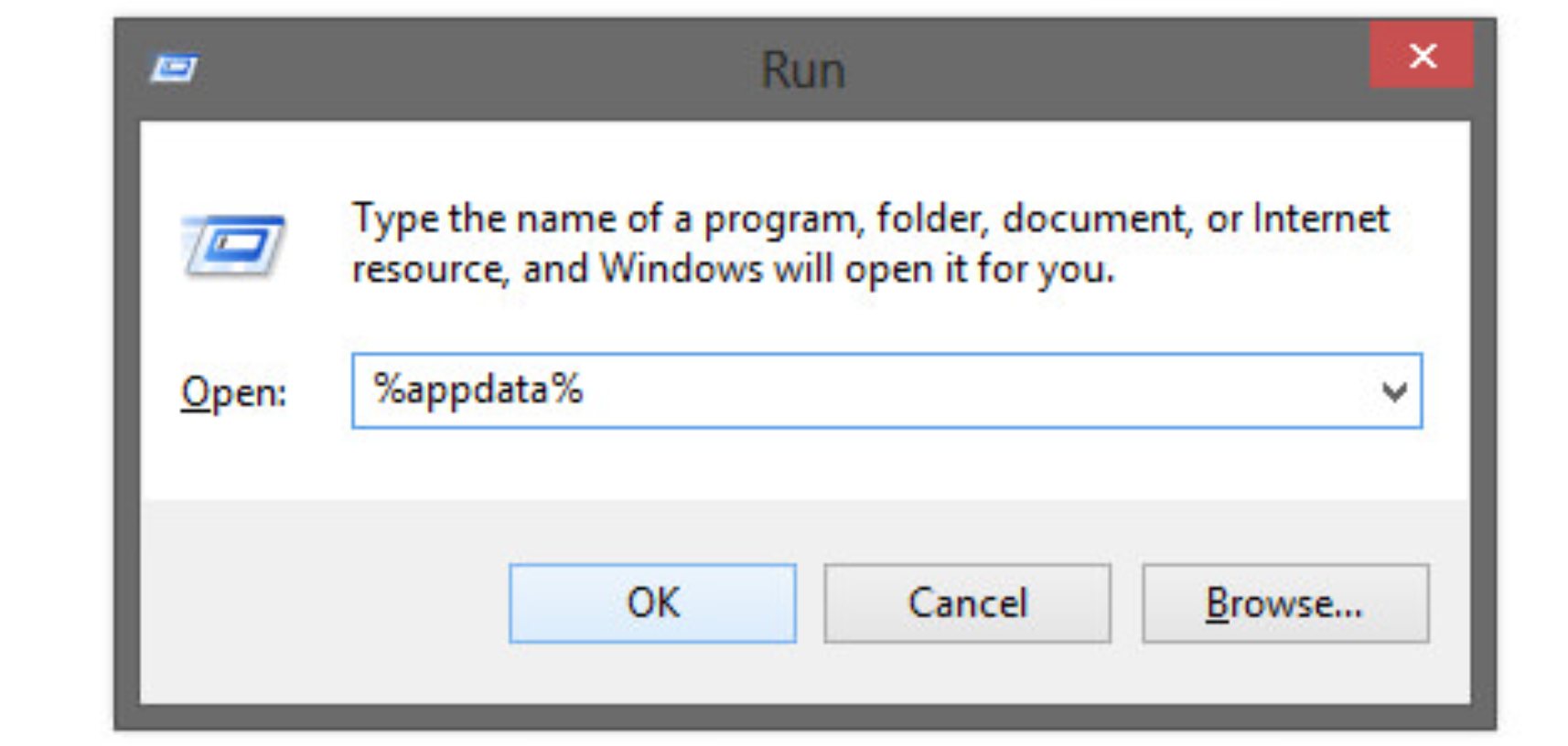This screenshot has height=746, width=1568.
Task: Click empty title bar right of "Run" title
Action: pyautogui.click(x=1098, y=69)
